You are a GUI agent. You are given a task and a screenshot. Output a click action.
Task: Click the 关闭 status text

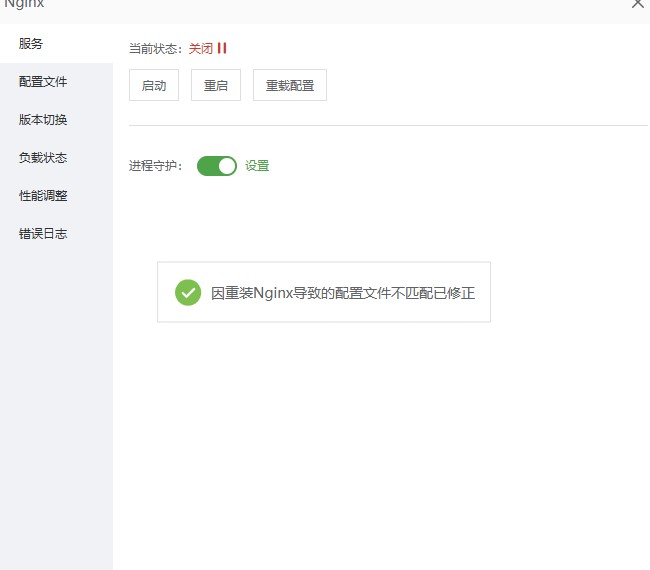point(201,49)
